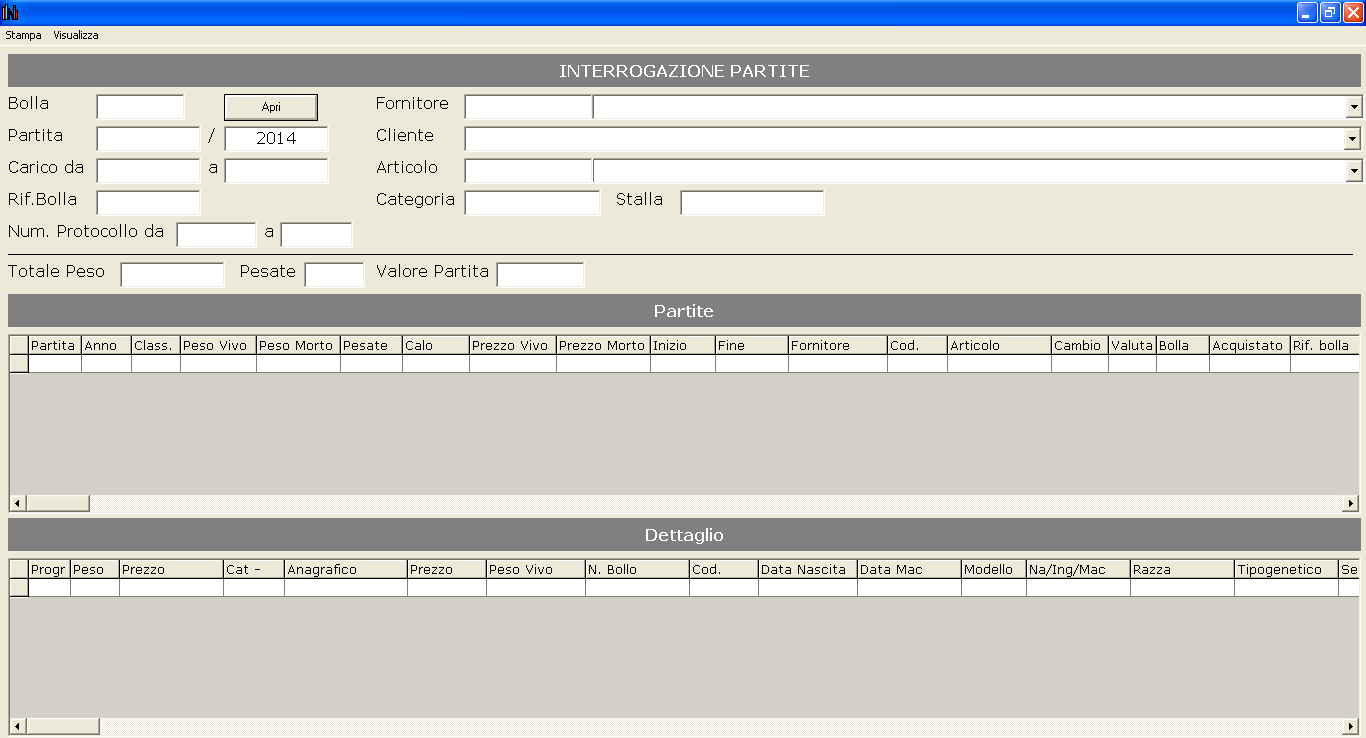Click the Modello column header
The width and height of the screenshot is (1366, 738).
point(994,569)
